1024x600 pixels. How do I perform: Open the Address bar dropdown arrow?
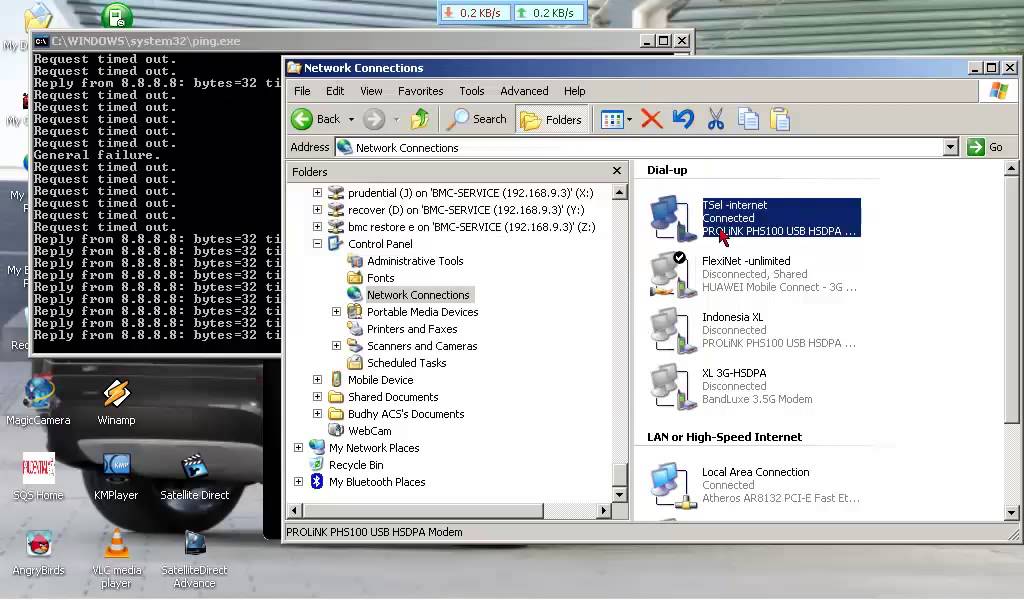point(951,148)
